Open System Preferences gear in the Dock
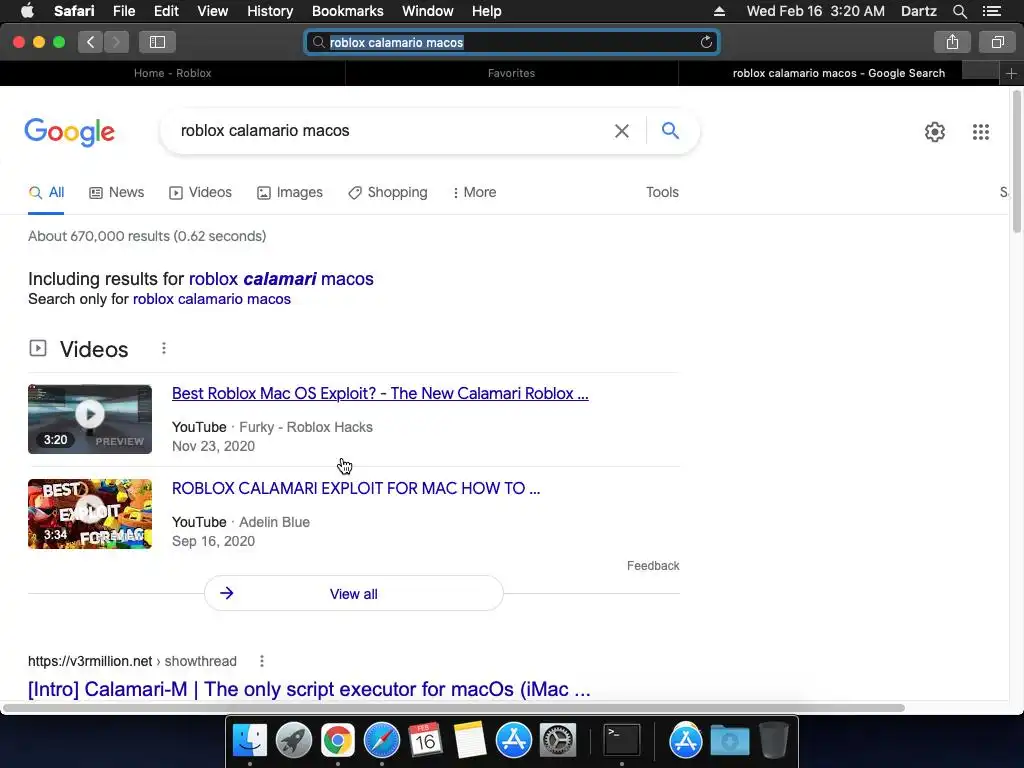1024x768 pixels. click(558, 741)
